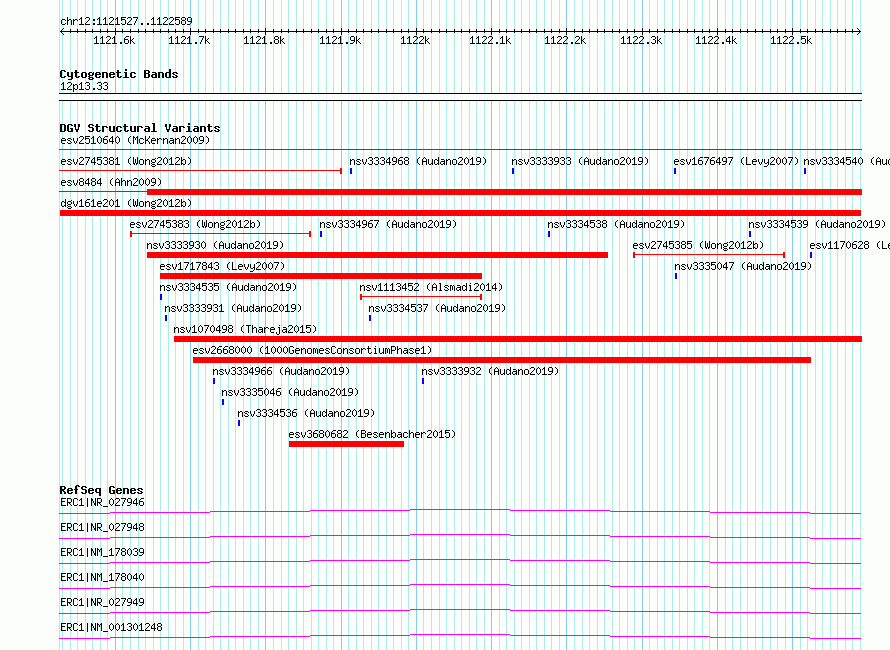Open the ERC1|NR_027949 transcript label
Image resolution: width=890 pixels, height=650 pixels.
[102, 602]
